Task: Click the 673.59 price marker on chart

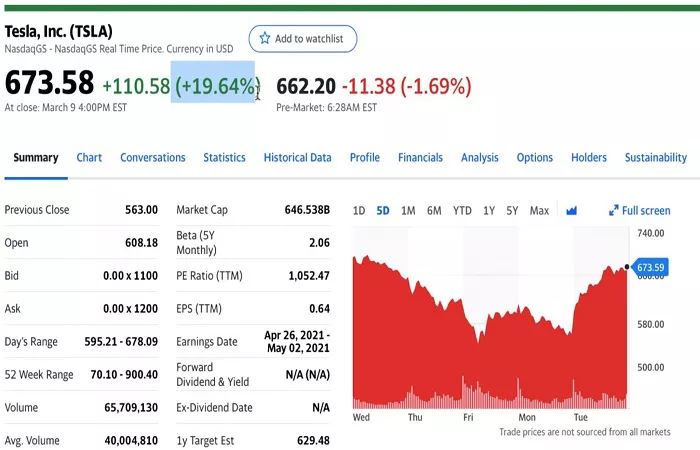Action: (x=650, y=267)
